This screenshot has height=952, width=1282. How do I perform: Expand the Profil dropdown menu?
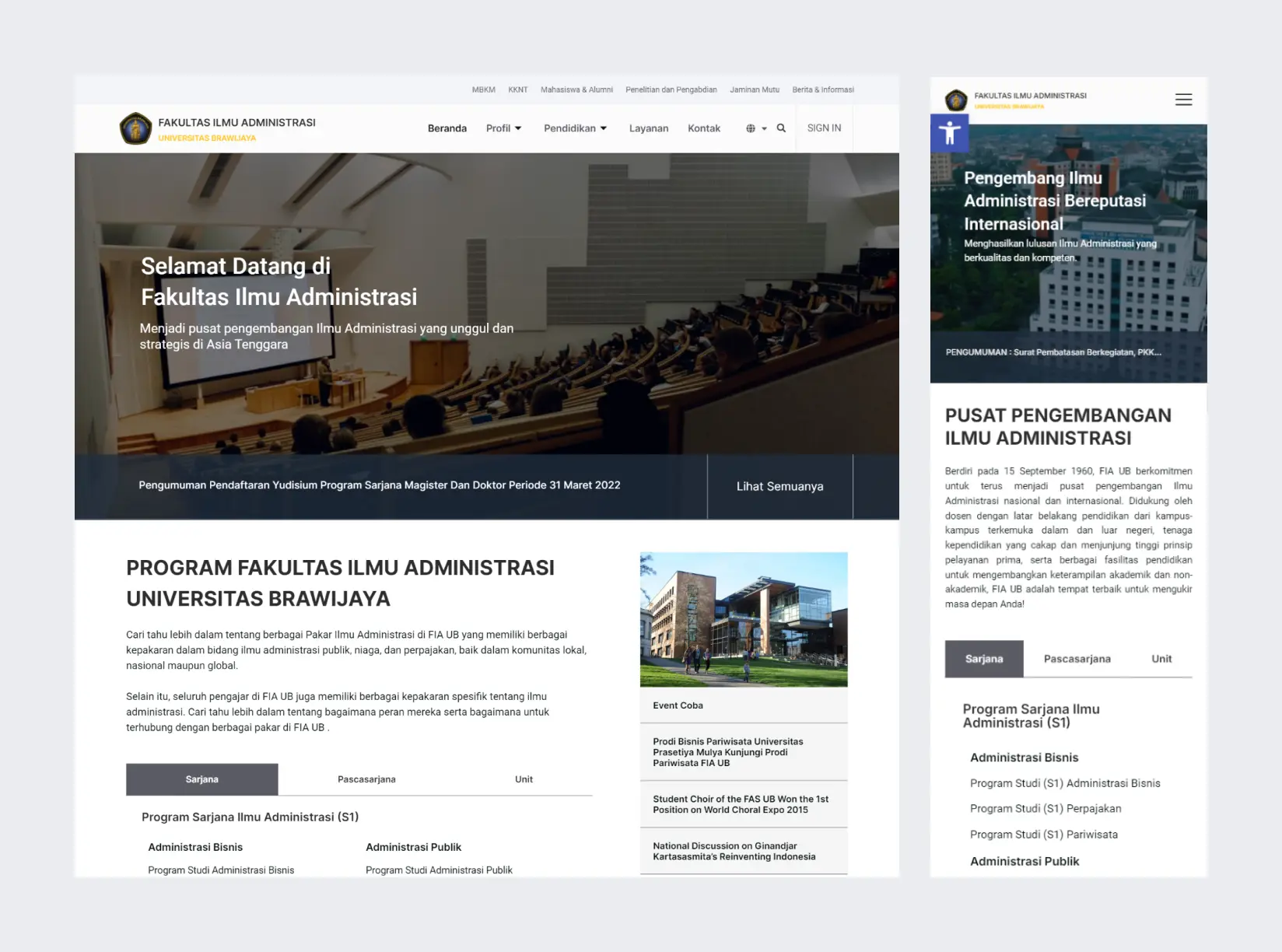tap(503, 128)
